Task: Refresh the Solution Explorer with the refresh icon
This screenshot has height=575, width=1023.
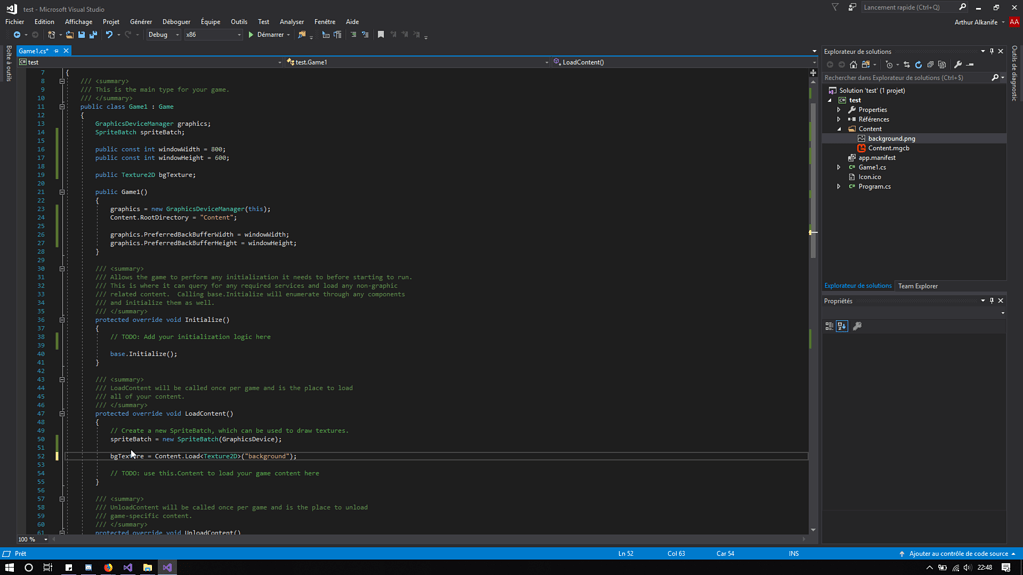Action: pyautogui.click(x=918, y=65)
